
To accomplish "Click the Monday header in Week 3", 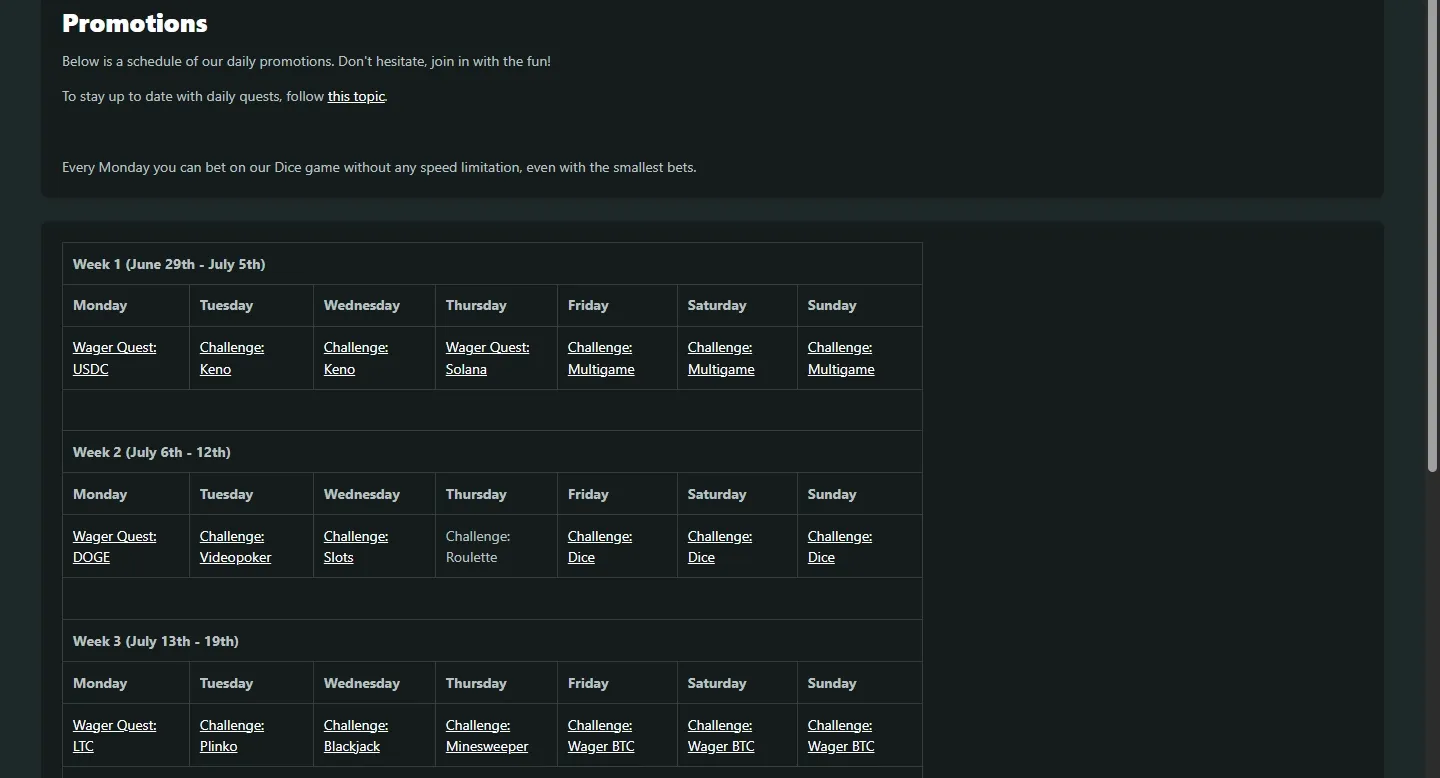I will click(100, 683).
